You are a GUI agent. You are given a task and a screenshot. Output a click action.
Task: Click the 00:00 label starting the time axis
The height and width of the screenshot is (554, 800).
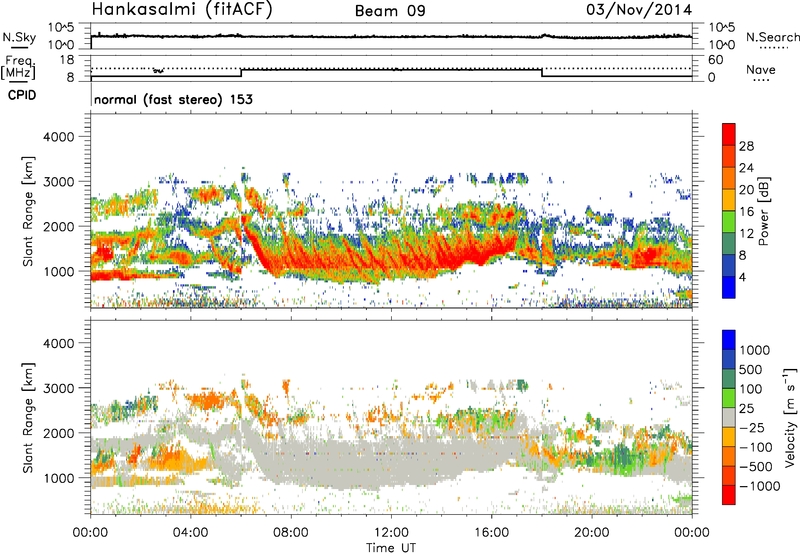91,533
